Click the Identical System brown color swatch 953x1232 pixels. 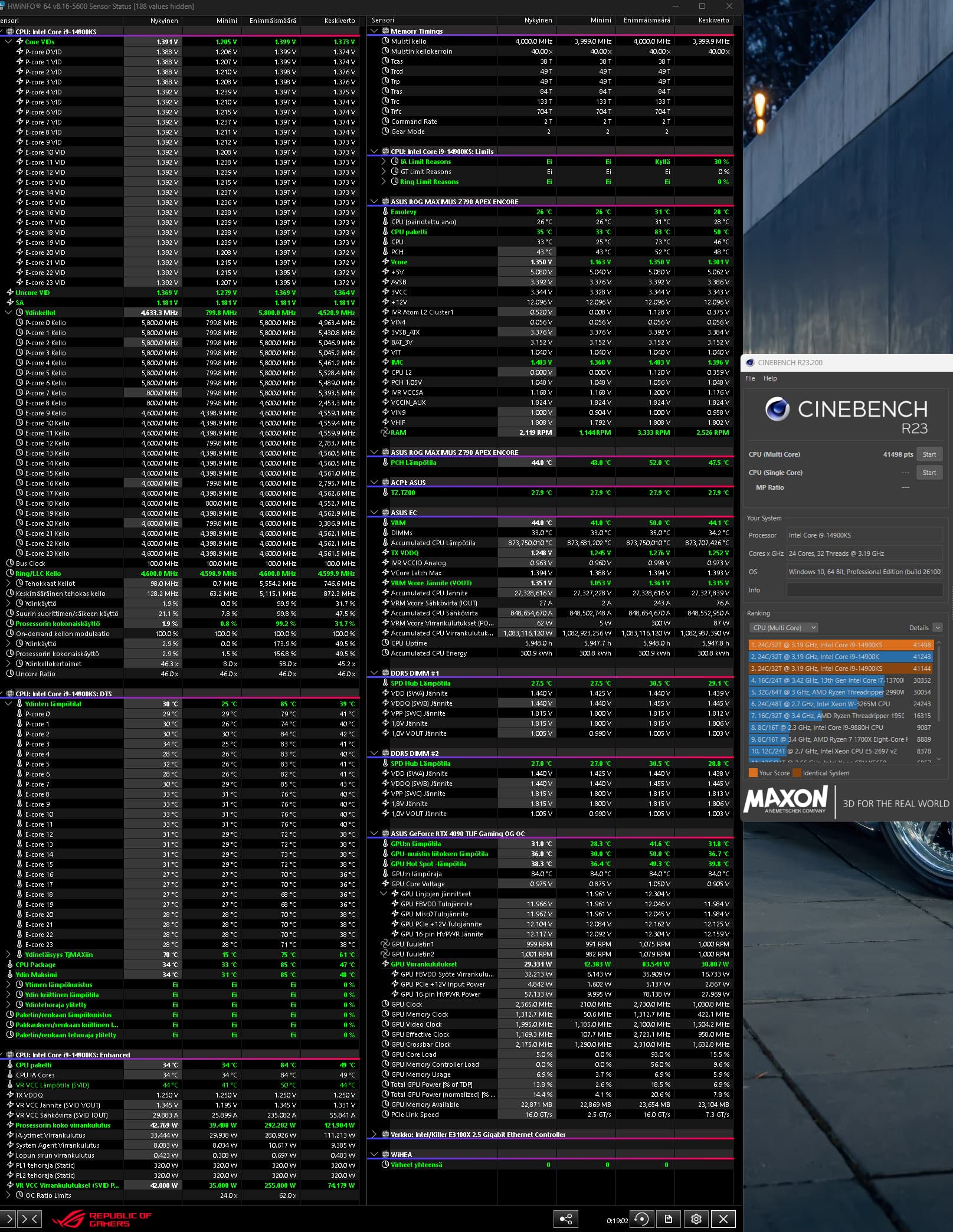(x=797, y=773)
